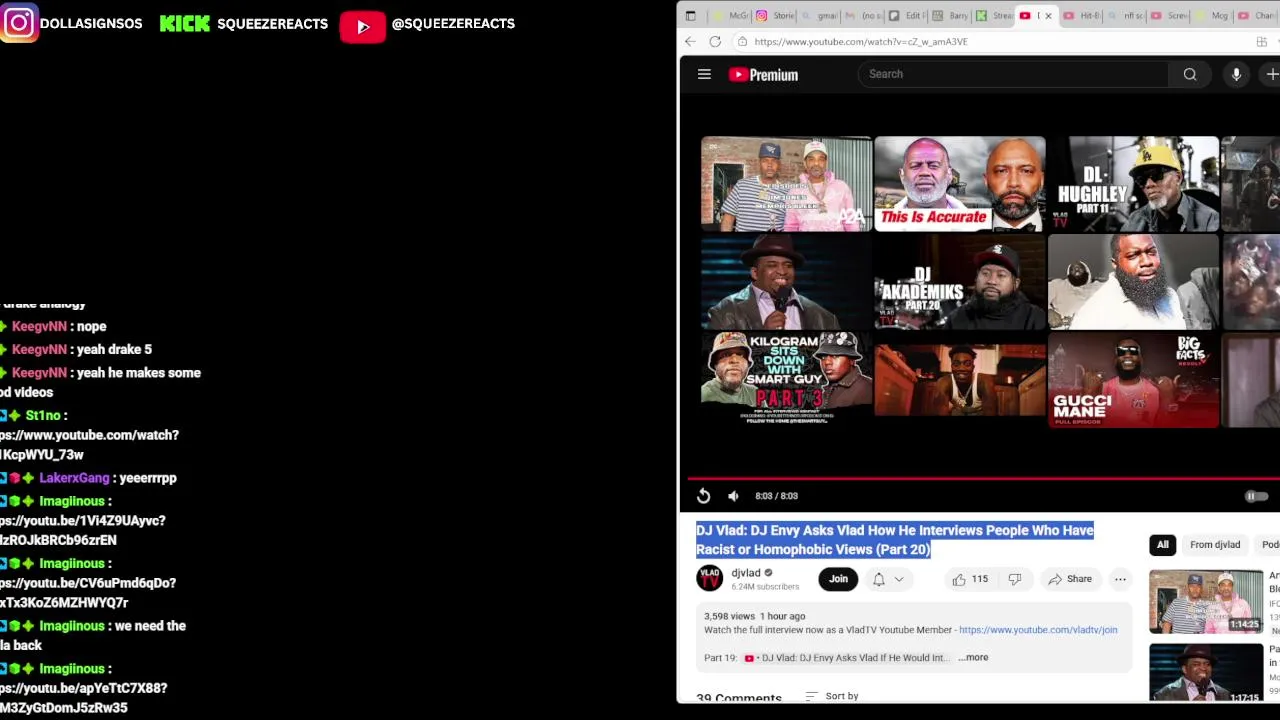Dislike the video

[x=1014, y=579]
